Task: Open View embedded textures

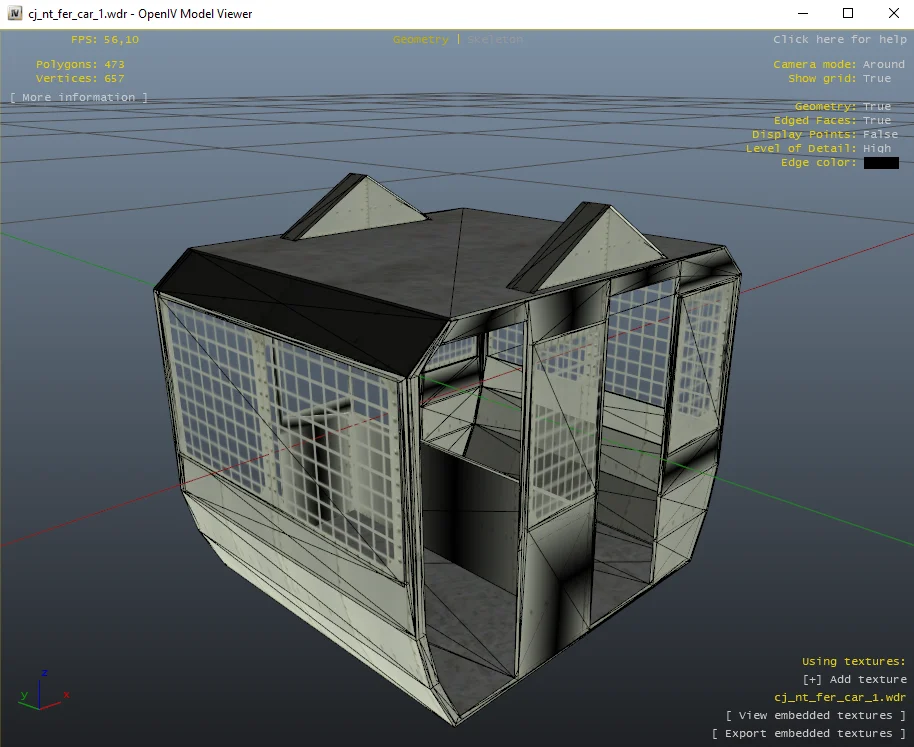Action: (815, 715)
